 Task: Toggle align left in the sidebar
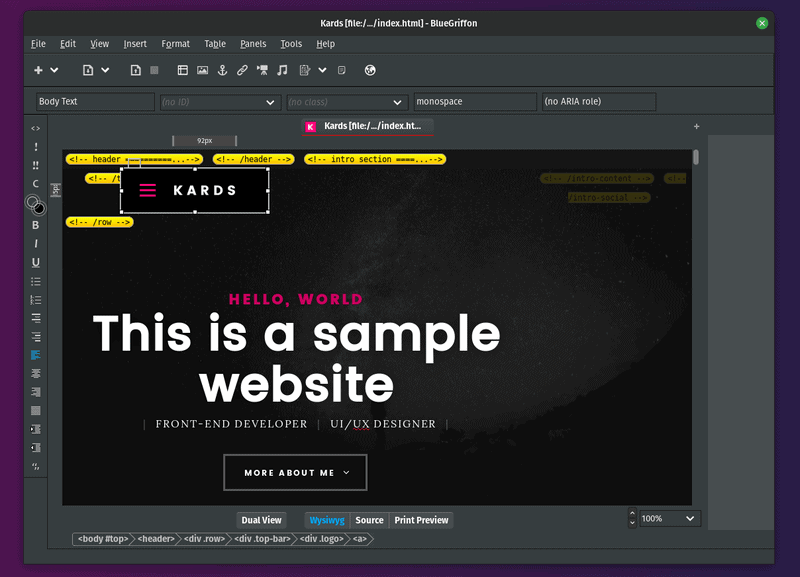[35, 355]
